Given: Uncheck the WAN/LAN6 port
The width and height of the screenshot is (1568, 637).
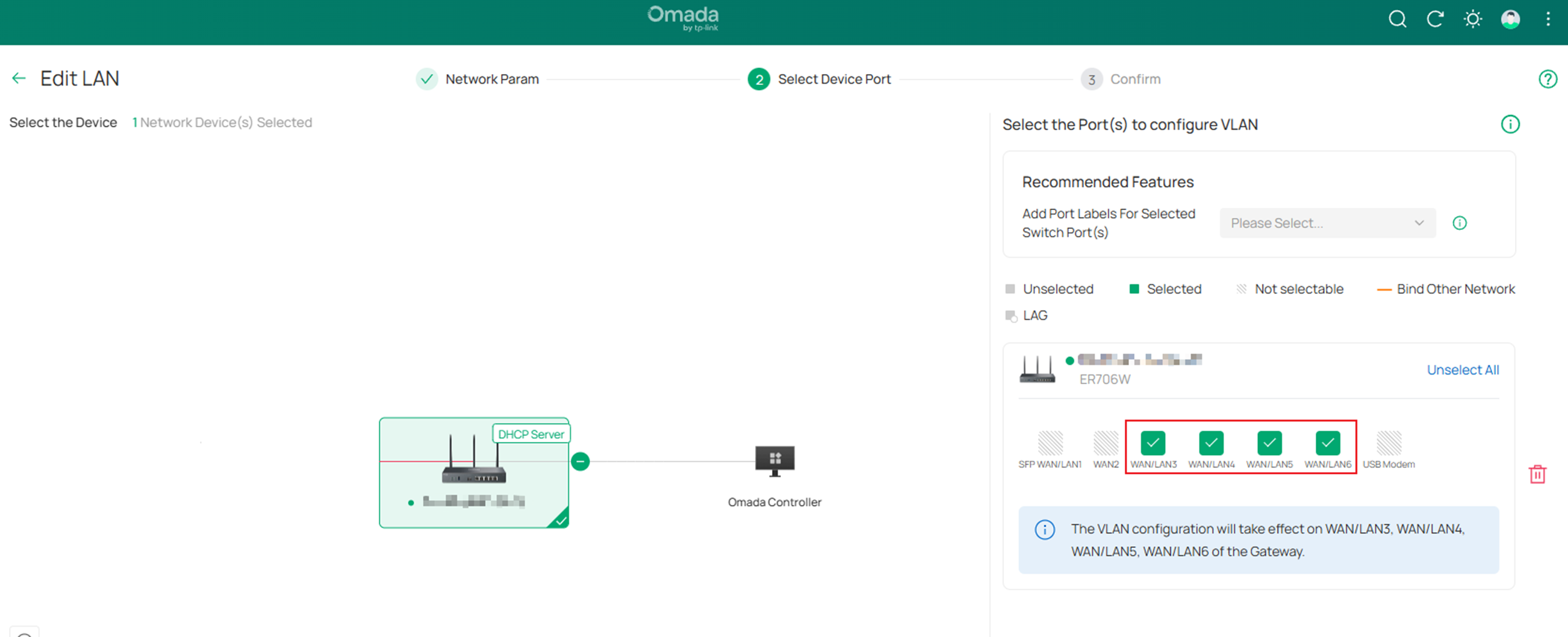Looking at the screenshot, I should tap(1328, 443).
